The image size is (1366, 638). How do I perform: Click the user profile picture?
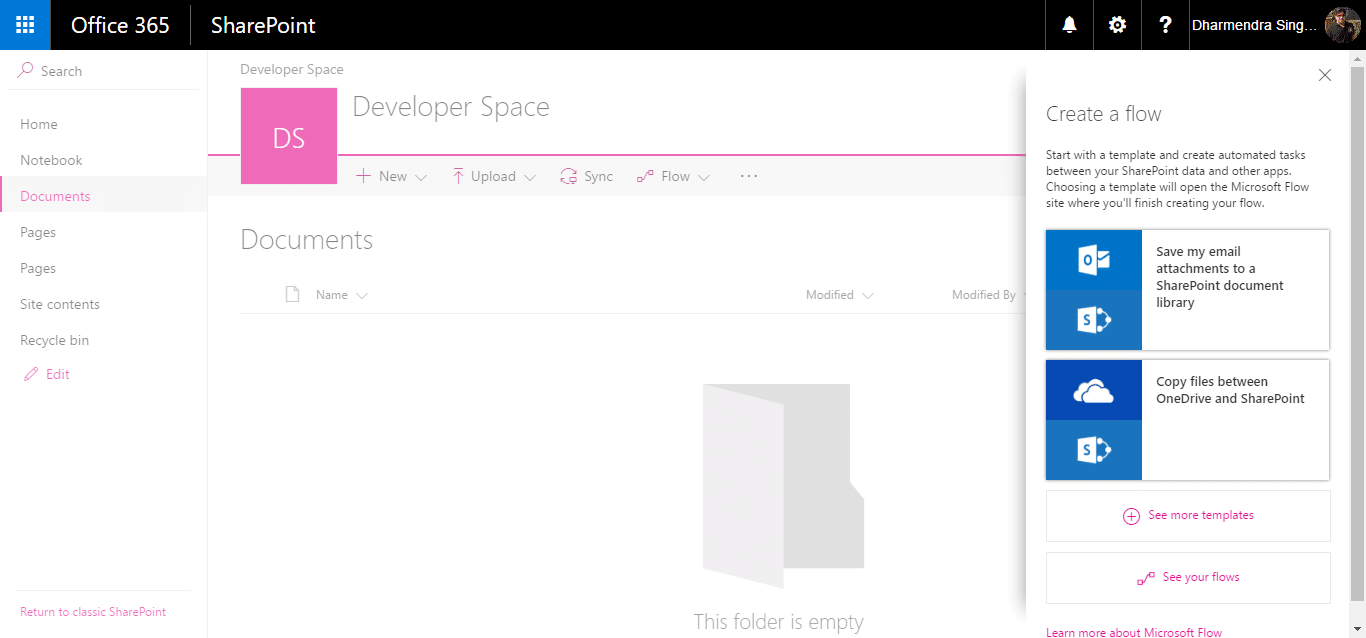(1342, 25)
